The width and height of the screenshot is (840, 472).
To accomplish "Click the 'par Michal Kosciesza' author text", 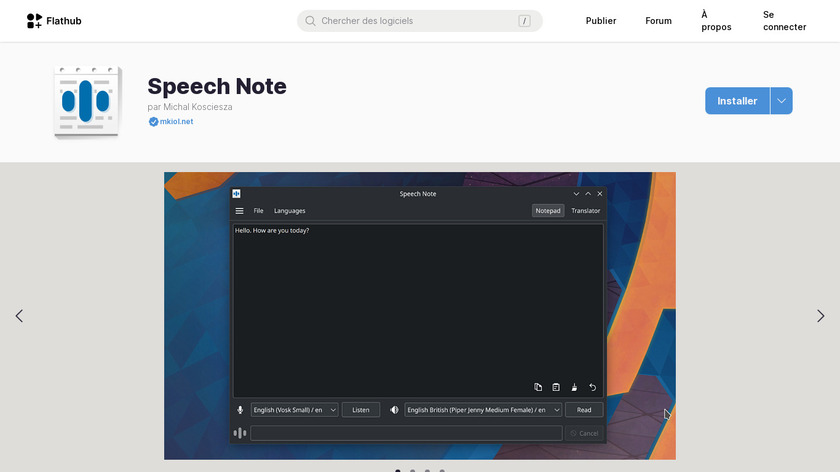I will pos(190,107).
